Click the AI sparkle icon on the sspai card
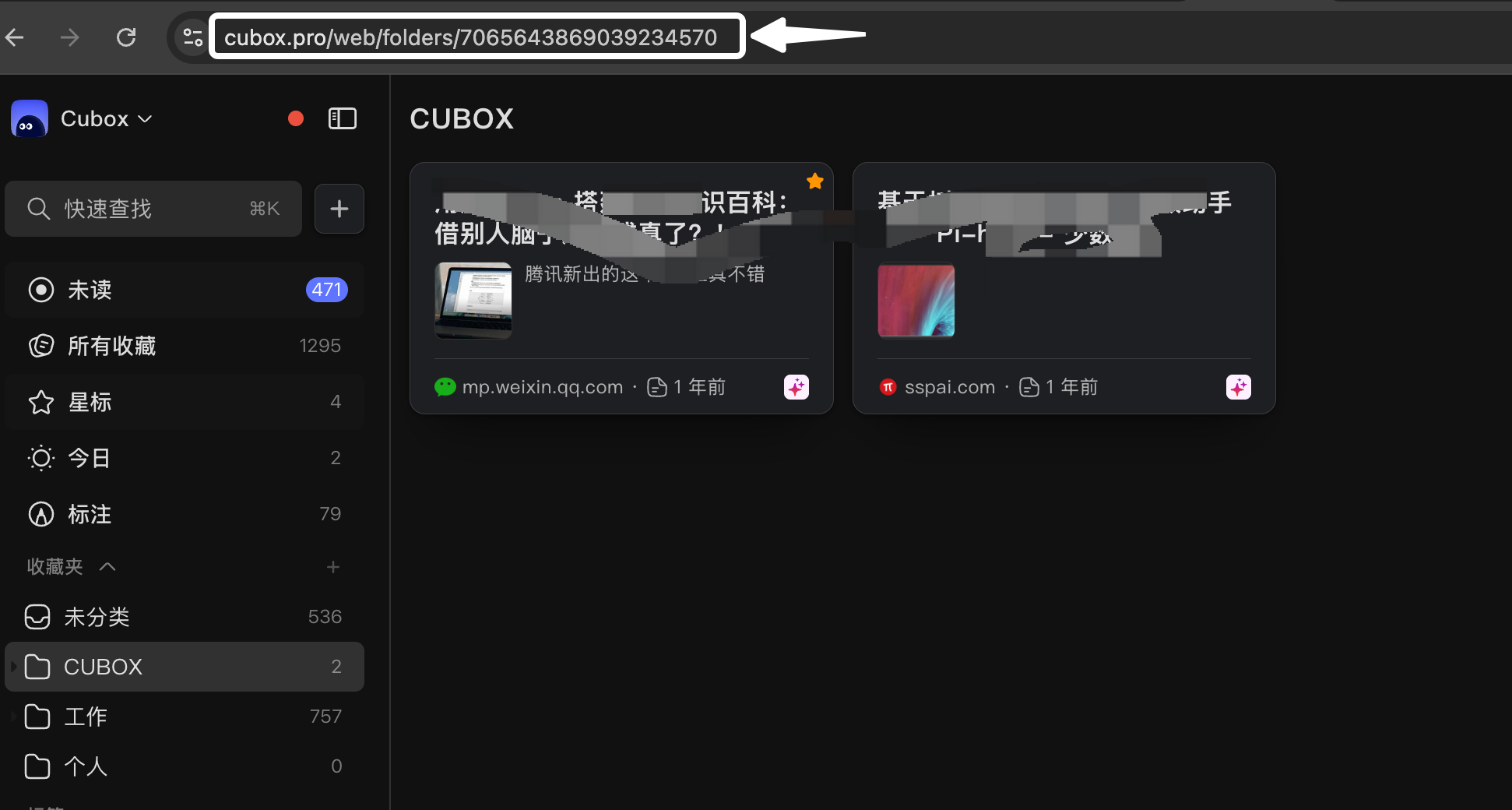The image size is (1512, 810). pyautogui.click(x=1238, y=386)
